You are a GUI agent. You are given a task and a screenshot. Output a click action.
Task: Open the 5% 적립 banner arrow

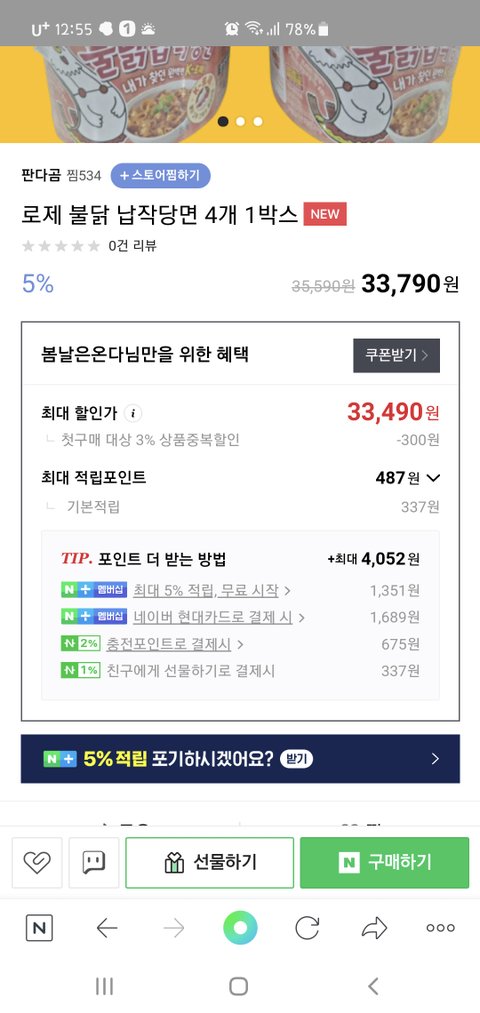435,758
